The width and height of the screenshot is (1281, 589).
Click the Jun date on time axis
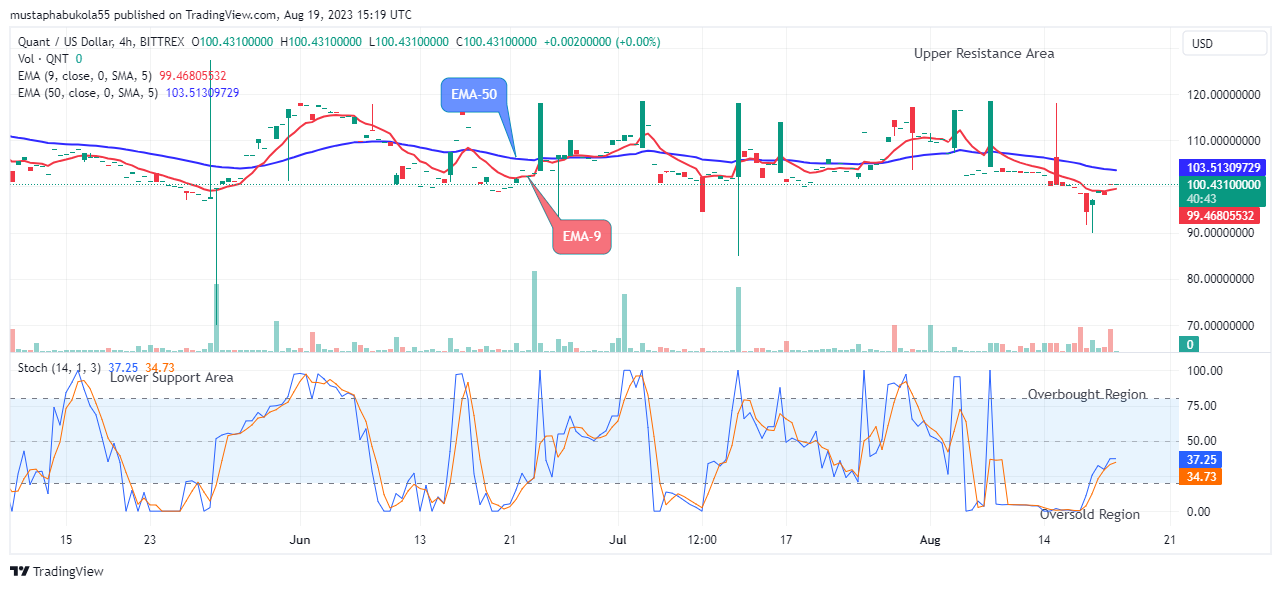click(x=300, y=540)
